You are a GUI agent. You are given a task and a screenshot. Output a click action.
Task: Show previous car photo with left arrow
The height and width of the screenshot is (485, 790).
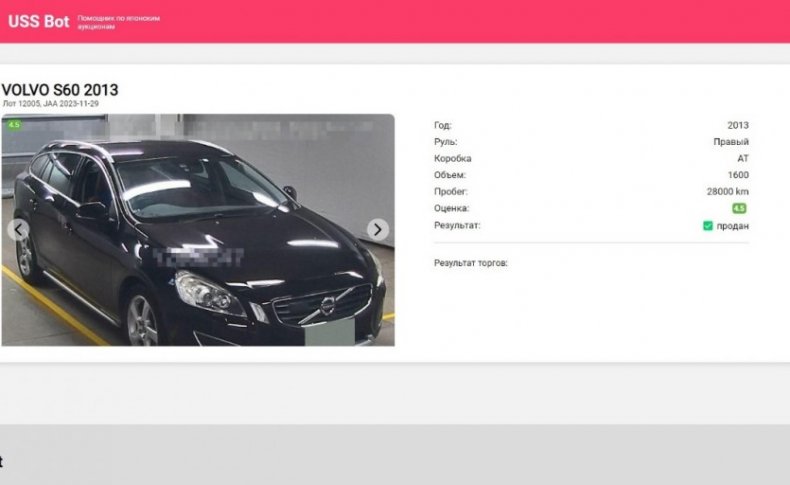tap(18, 230)
